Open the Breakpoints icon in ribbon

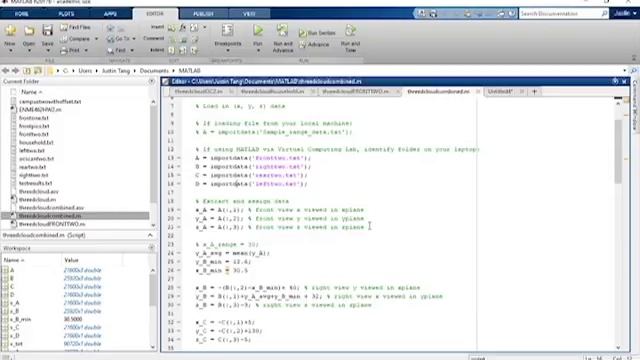click(228, 31)
